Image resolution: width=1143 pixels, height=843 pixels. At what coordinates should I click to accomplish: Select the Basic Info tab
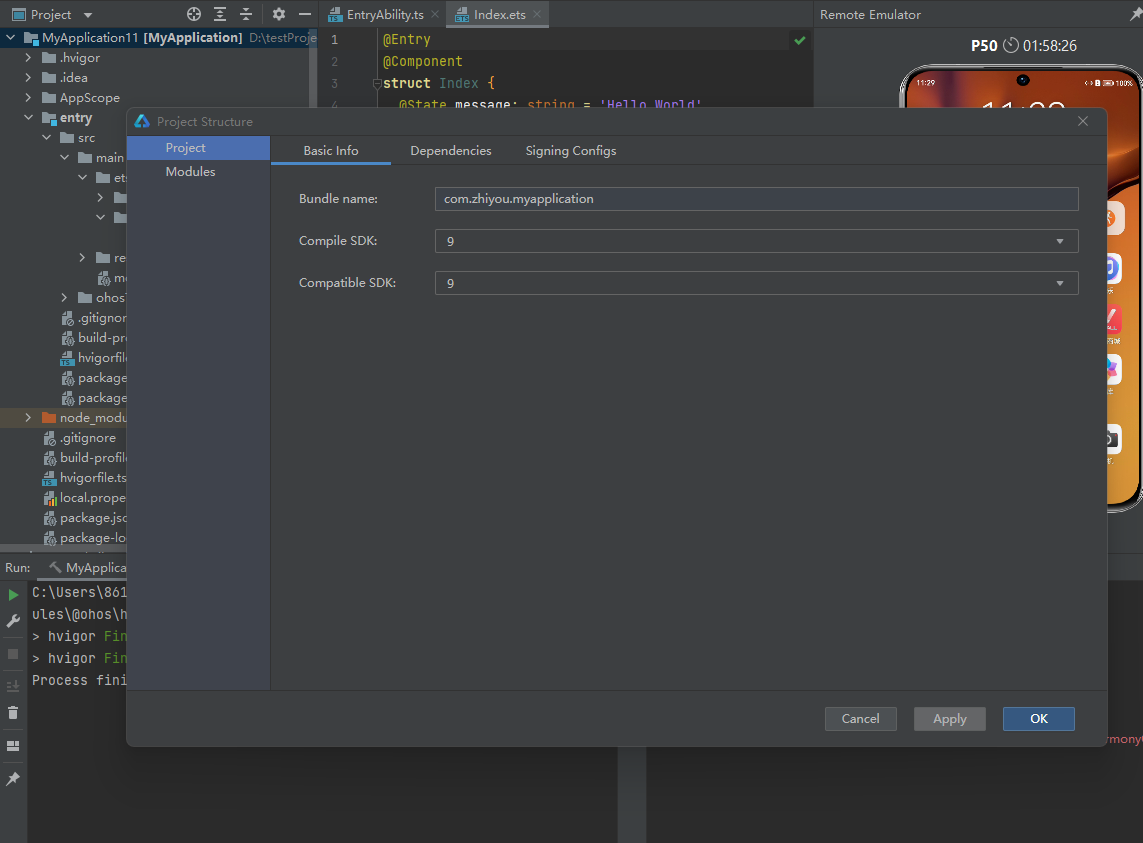[x=331, y=151]
